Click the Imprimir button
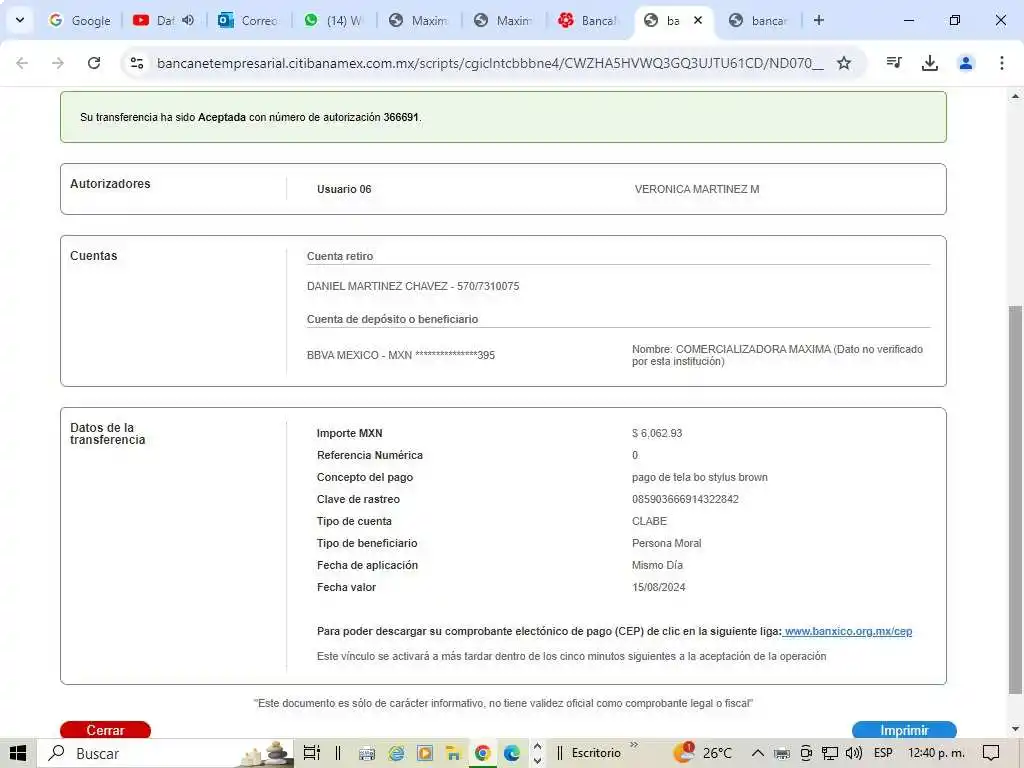This screenshot has height=768, width=1024. click(904, 730)
